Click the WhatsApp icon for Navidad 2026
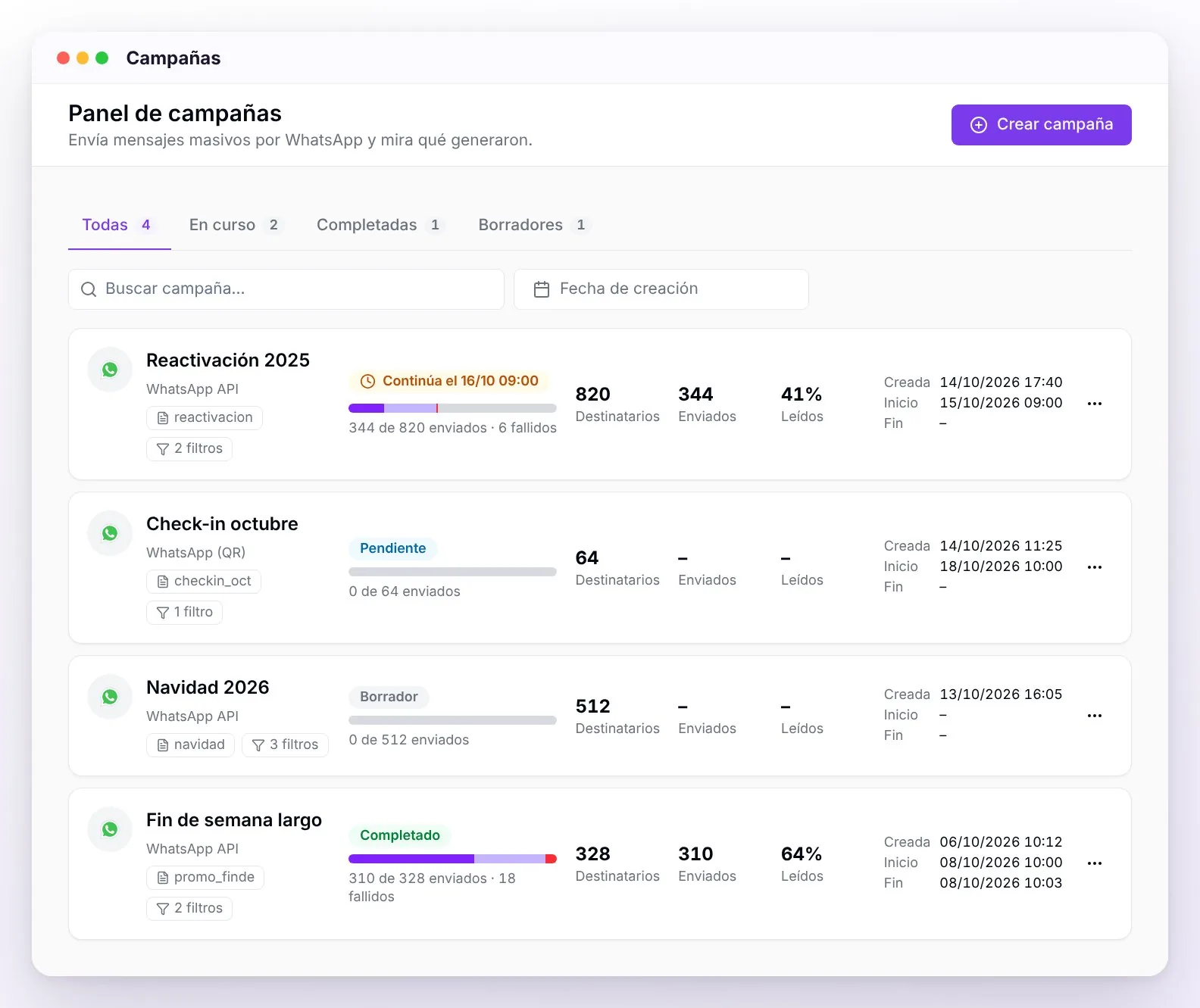Image resolution: width=1200 pixels, height=1008 pixels. click(110, 697)
